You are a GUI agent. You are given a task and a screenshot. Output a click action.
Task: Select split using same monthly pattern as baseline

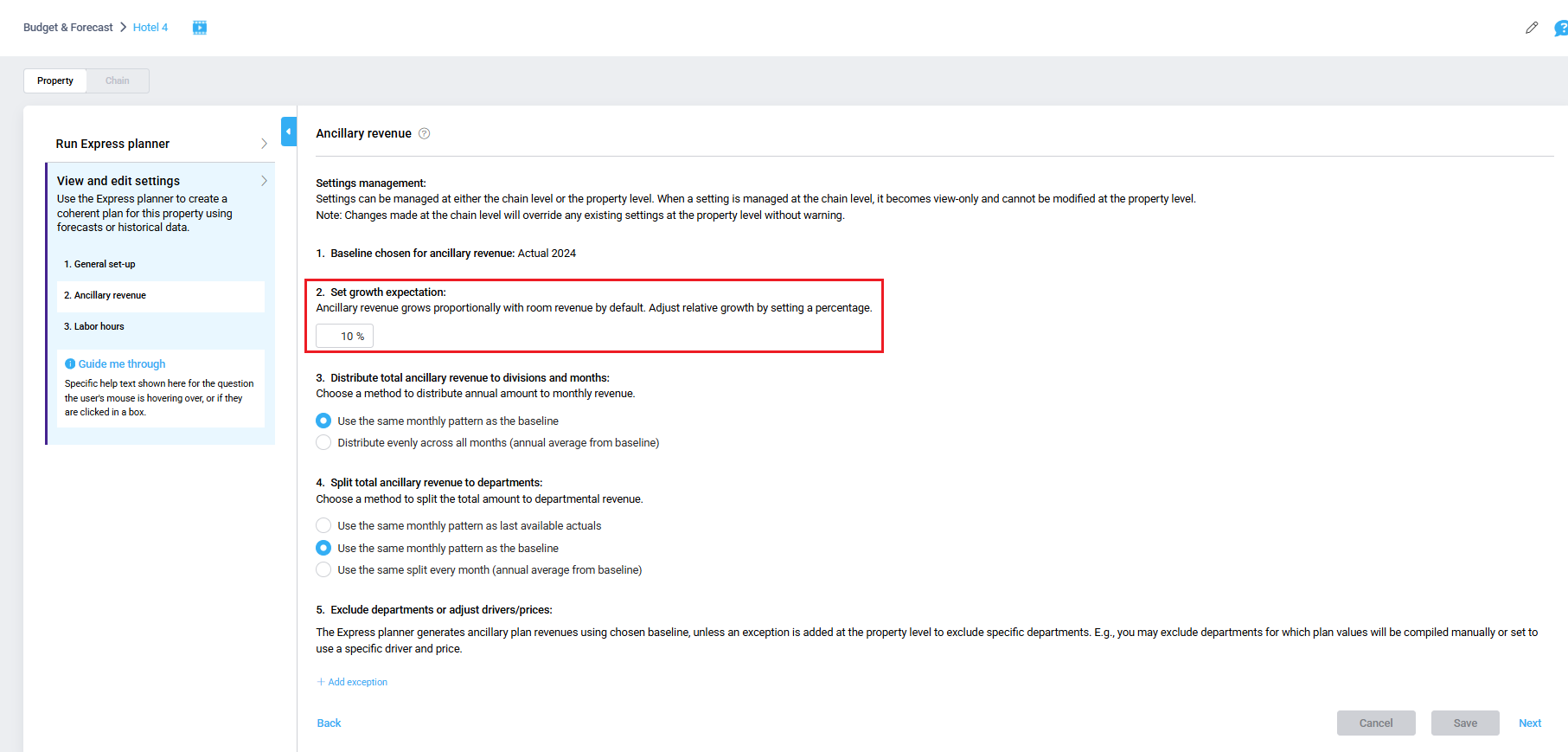click(x=323, y=548)
